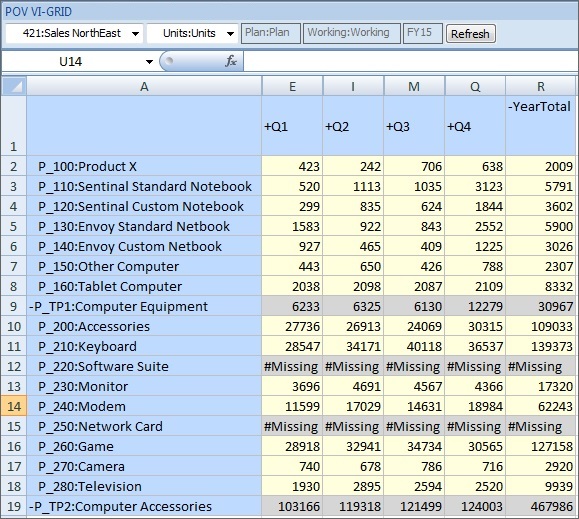Click the P_270:Camera cell
The height and width of the screenshot is (519, 579).
[x=144, y=466]
